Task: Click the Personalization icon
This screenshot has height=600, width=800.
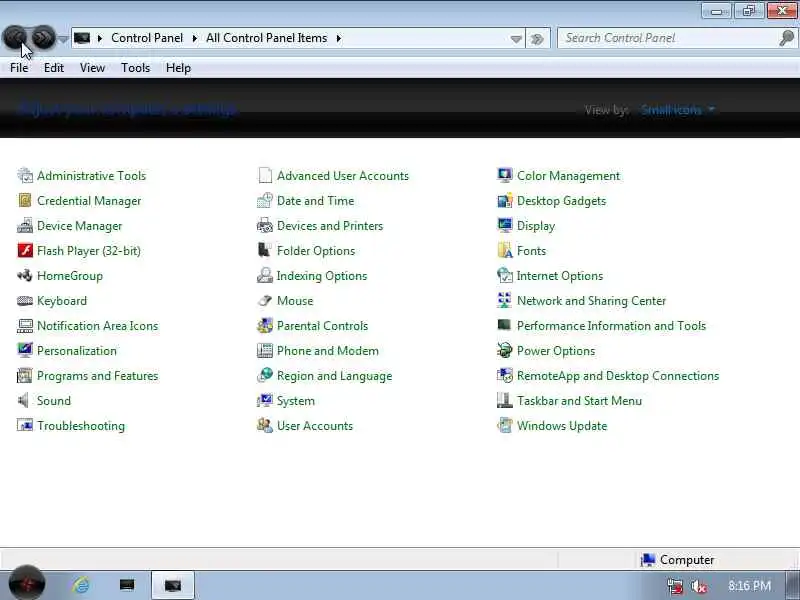Action: [x=24, y=351]
